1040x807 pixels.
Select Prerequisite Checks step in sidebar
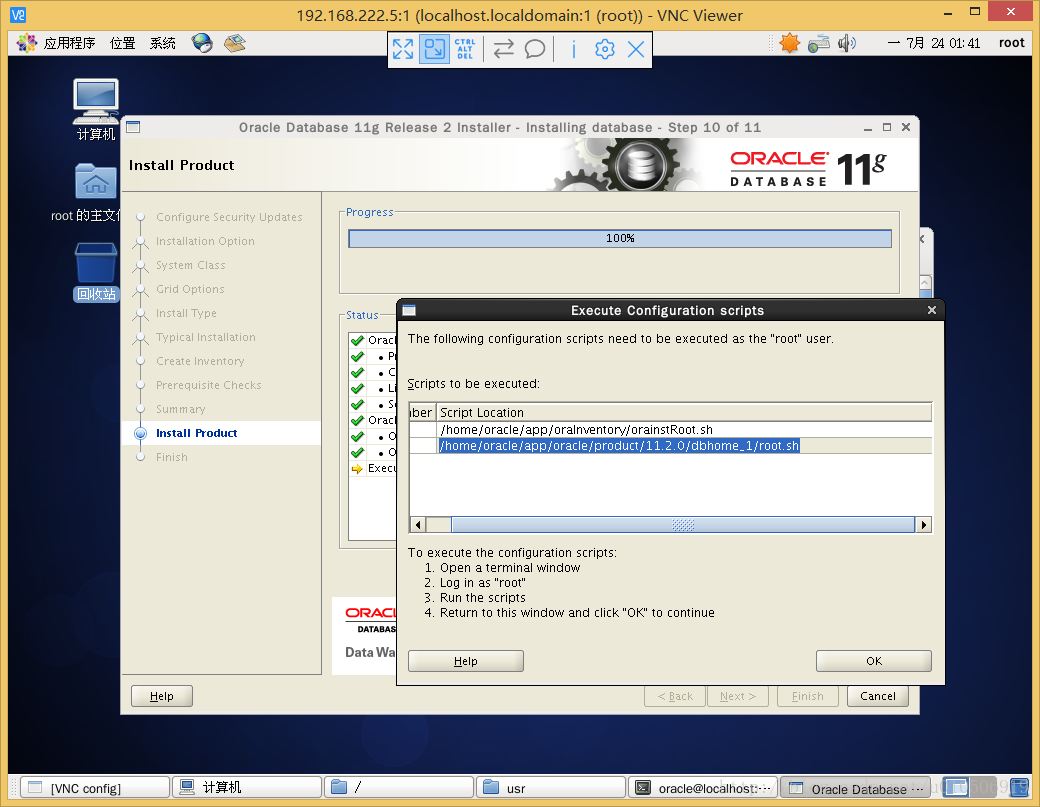coord(208,385)
